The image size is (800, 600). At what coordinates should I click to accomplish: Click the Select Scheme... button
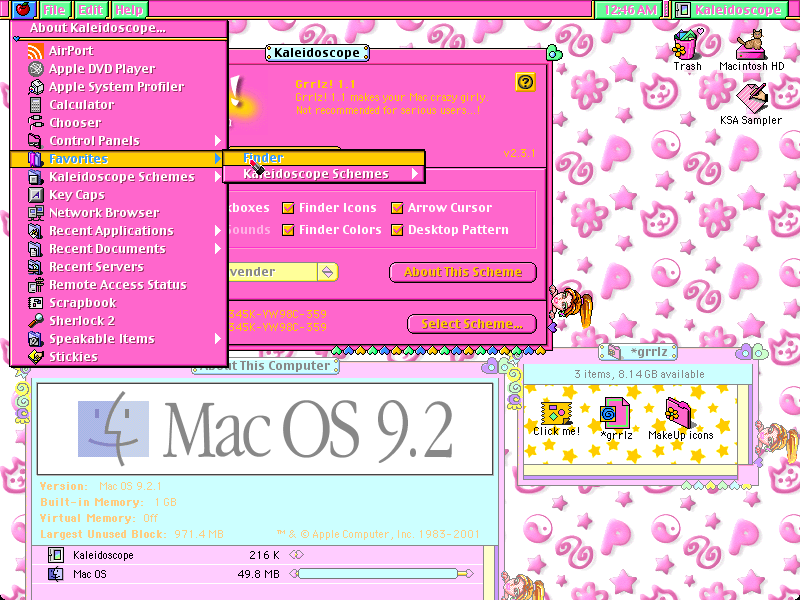[x=472, y=324]
